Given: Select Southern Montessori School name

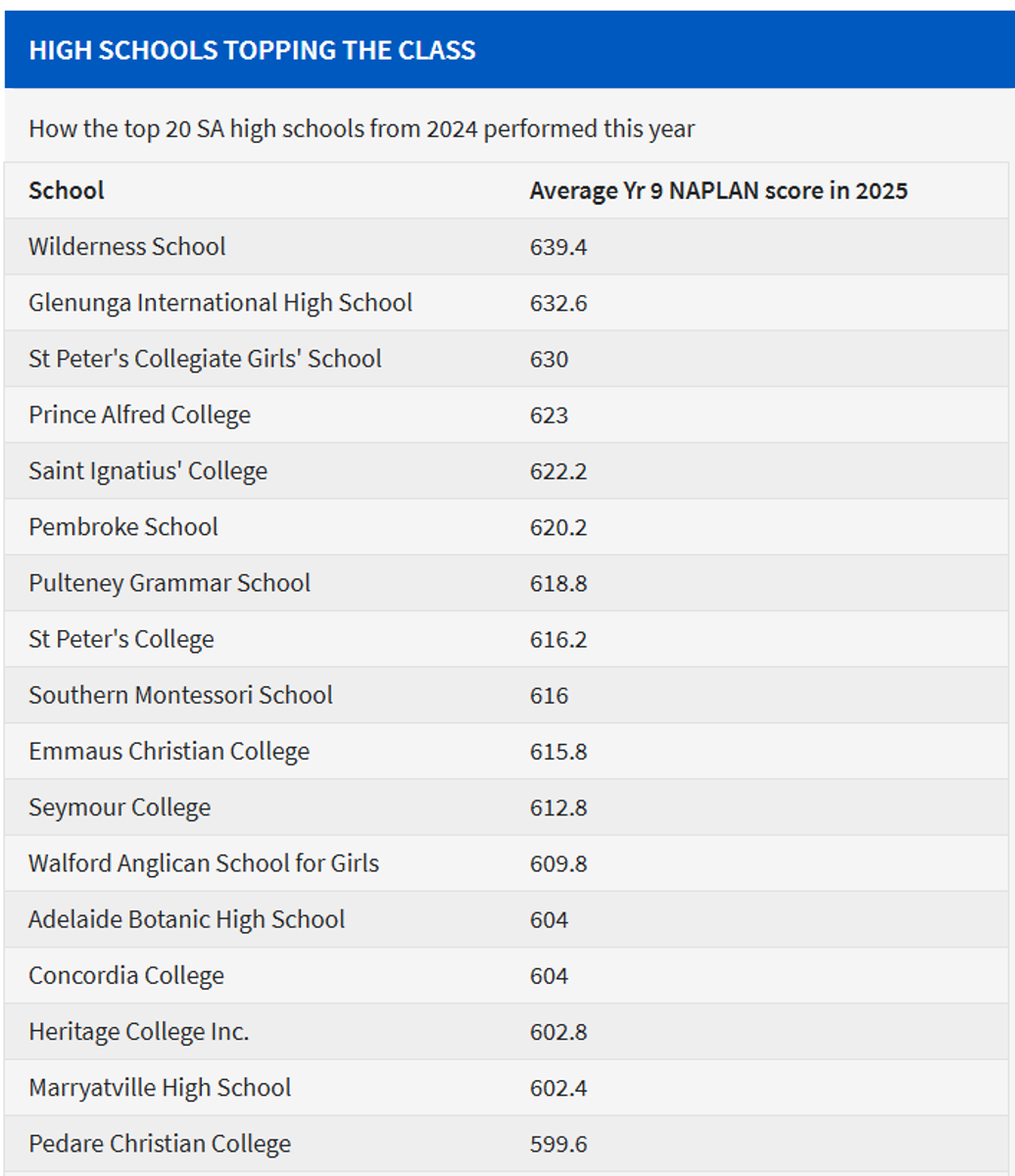Looking at the screenshot, I should coord(180,695).
